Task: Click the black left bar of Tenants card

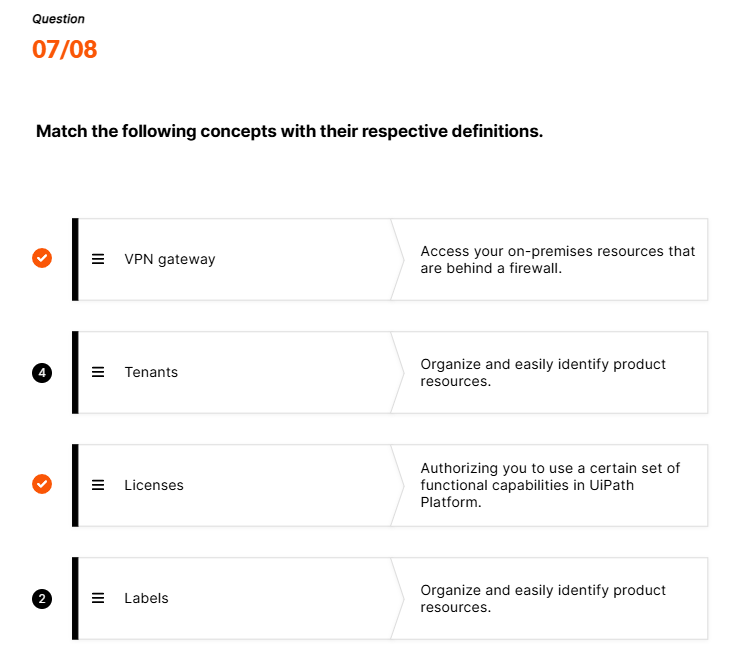Action: tap(75, 372)
